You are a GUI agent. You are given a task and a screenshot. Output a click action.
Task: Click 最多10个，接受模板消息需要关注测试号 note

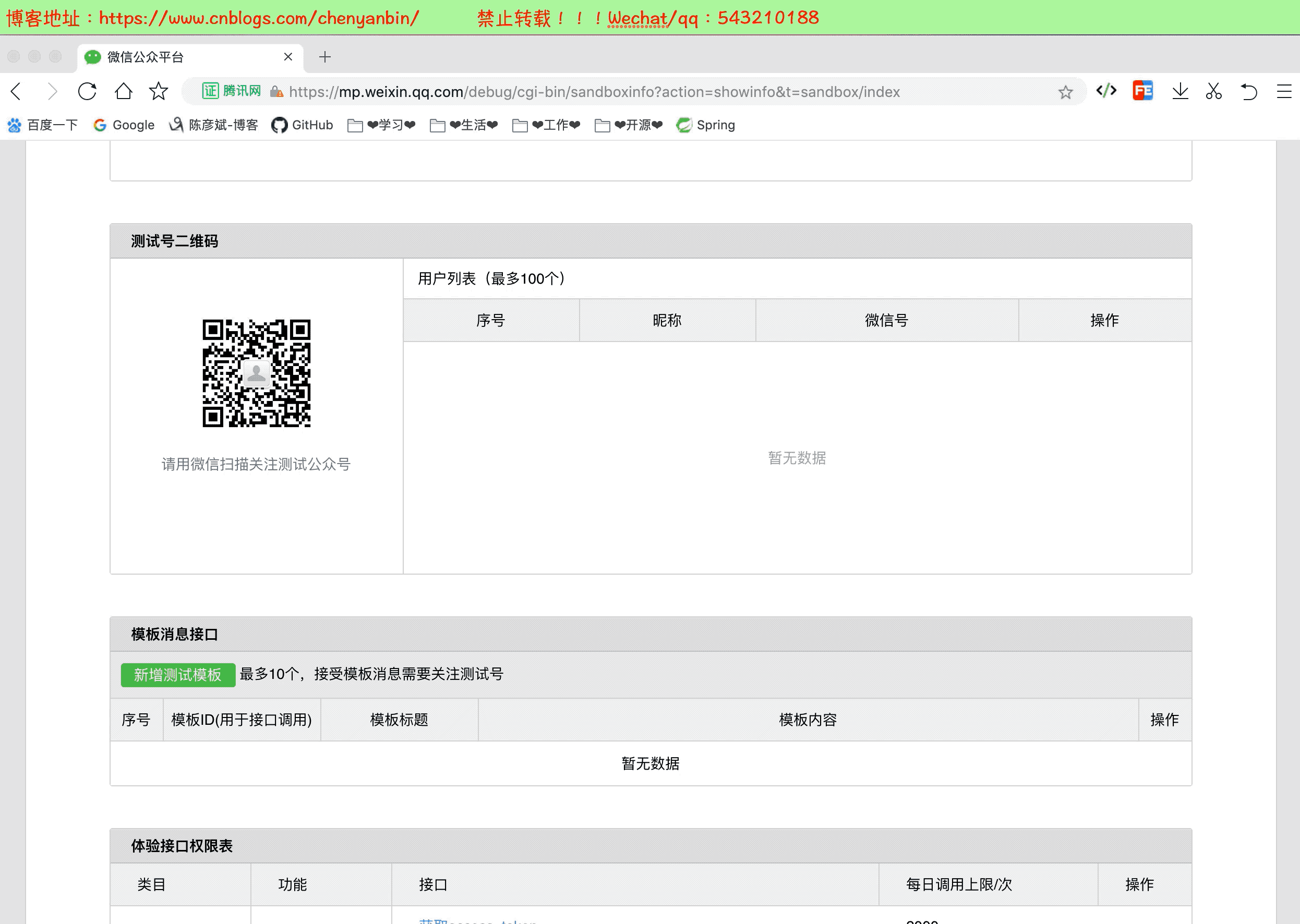coord(371,674)
